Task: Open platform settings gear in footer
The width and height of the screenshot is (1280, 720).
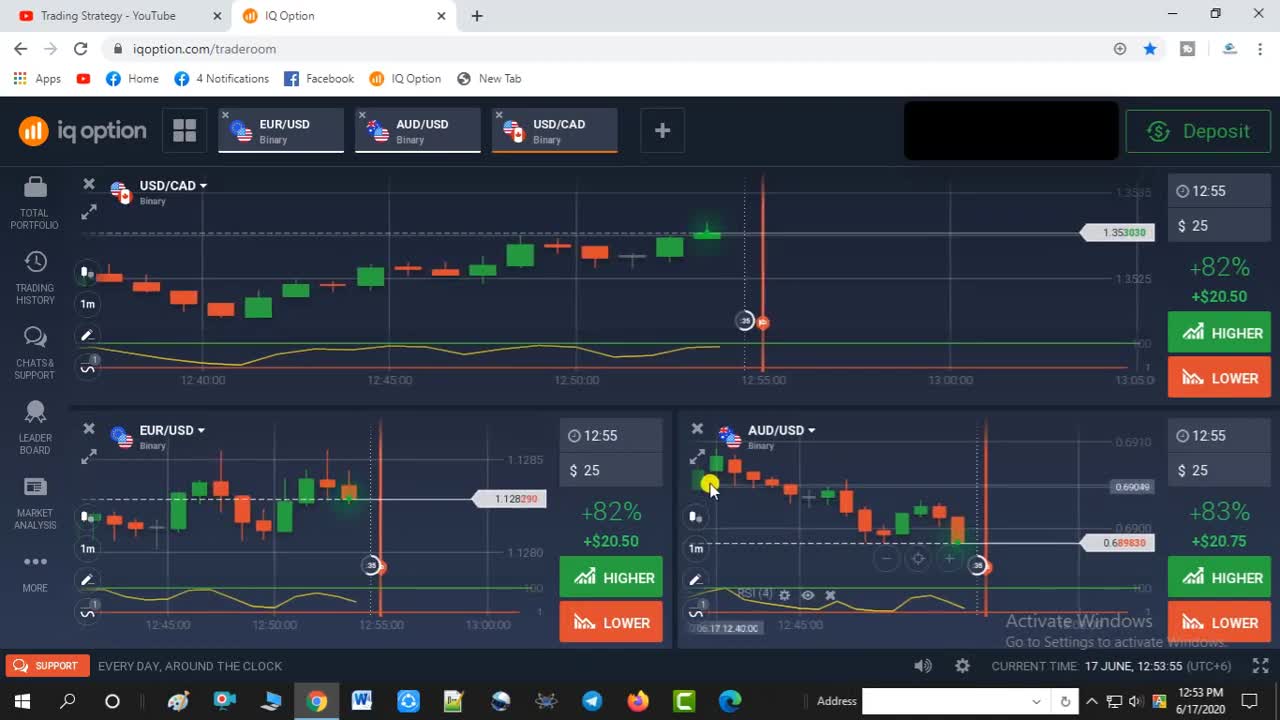Action: 962,666
